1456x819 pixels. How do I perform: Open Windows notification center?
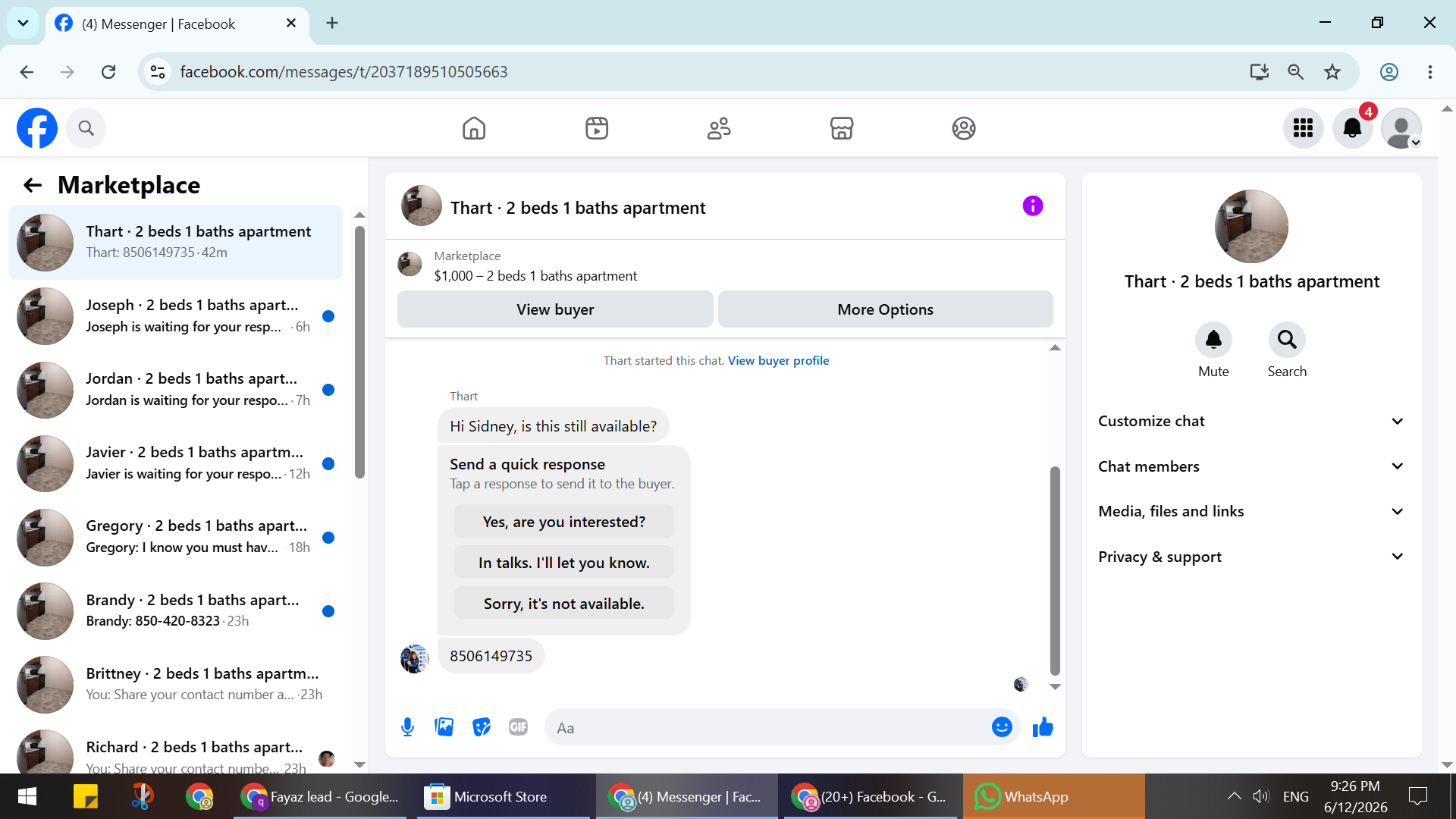(x=1417, y=796)
